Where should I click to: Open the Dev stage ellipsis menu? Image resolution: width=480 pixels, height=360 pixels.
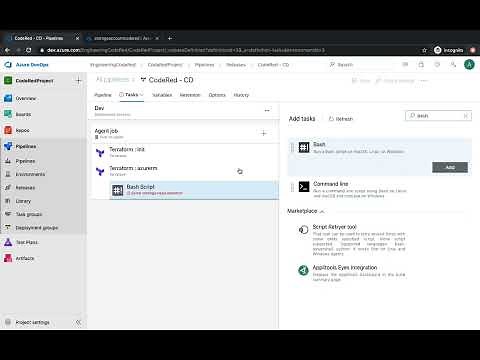coord(267,110)
